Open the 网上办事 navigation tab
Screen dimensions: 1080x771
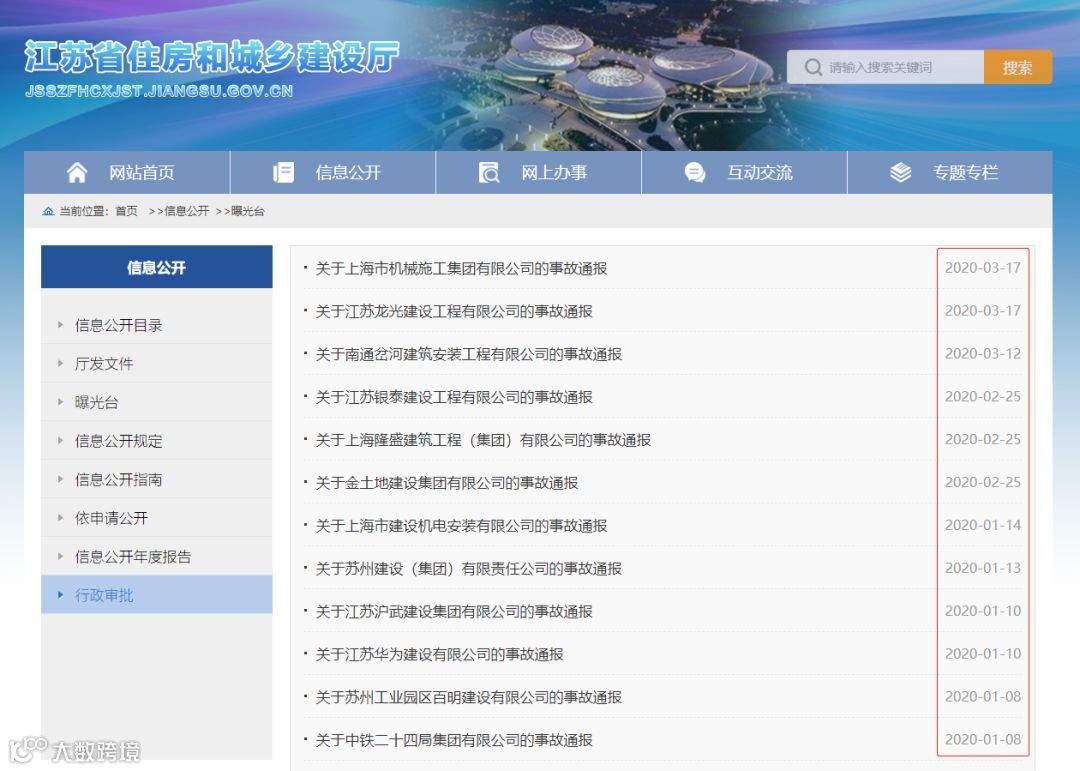(539, 172)
